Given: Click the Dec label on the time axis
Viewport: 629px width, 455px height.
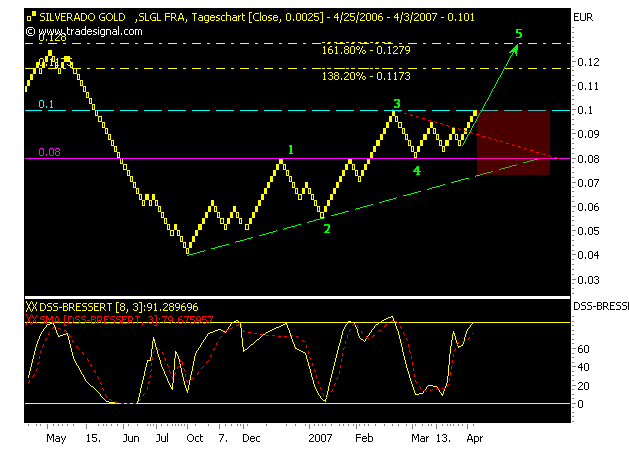Looking at the screenshot, I should [x=251, y=438].
